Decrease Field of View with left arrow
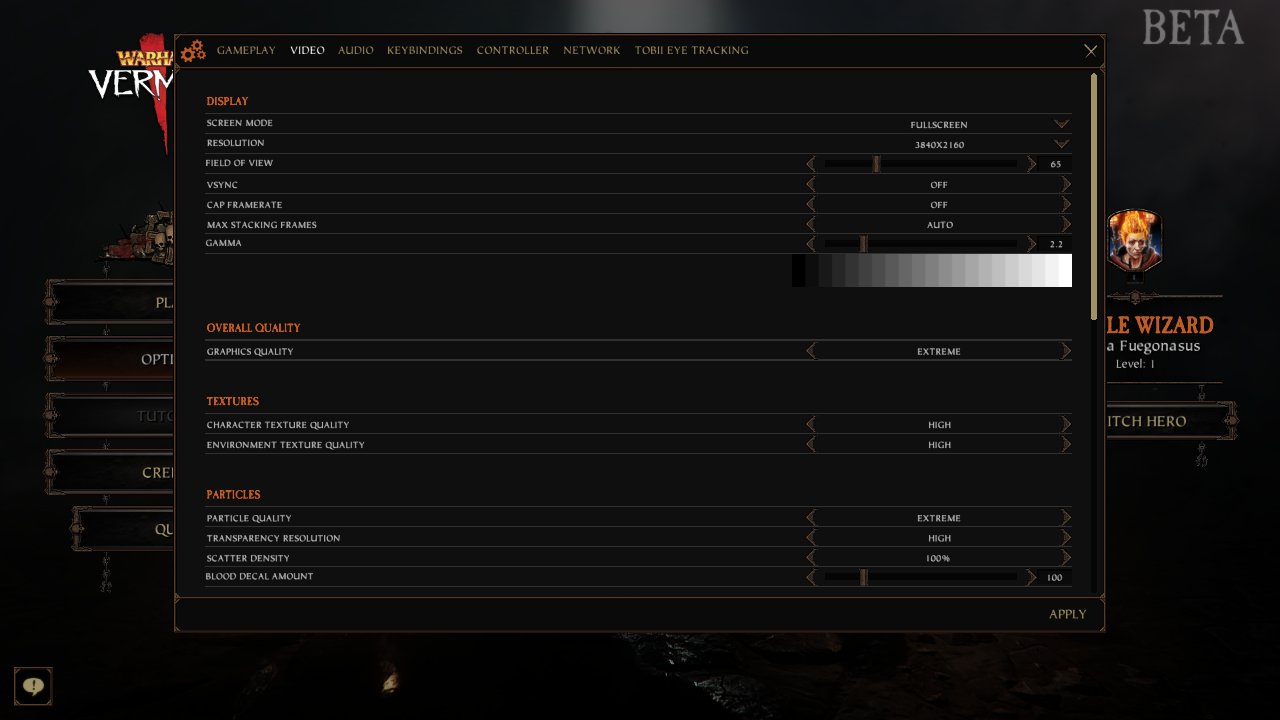 (811, 164)
